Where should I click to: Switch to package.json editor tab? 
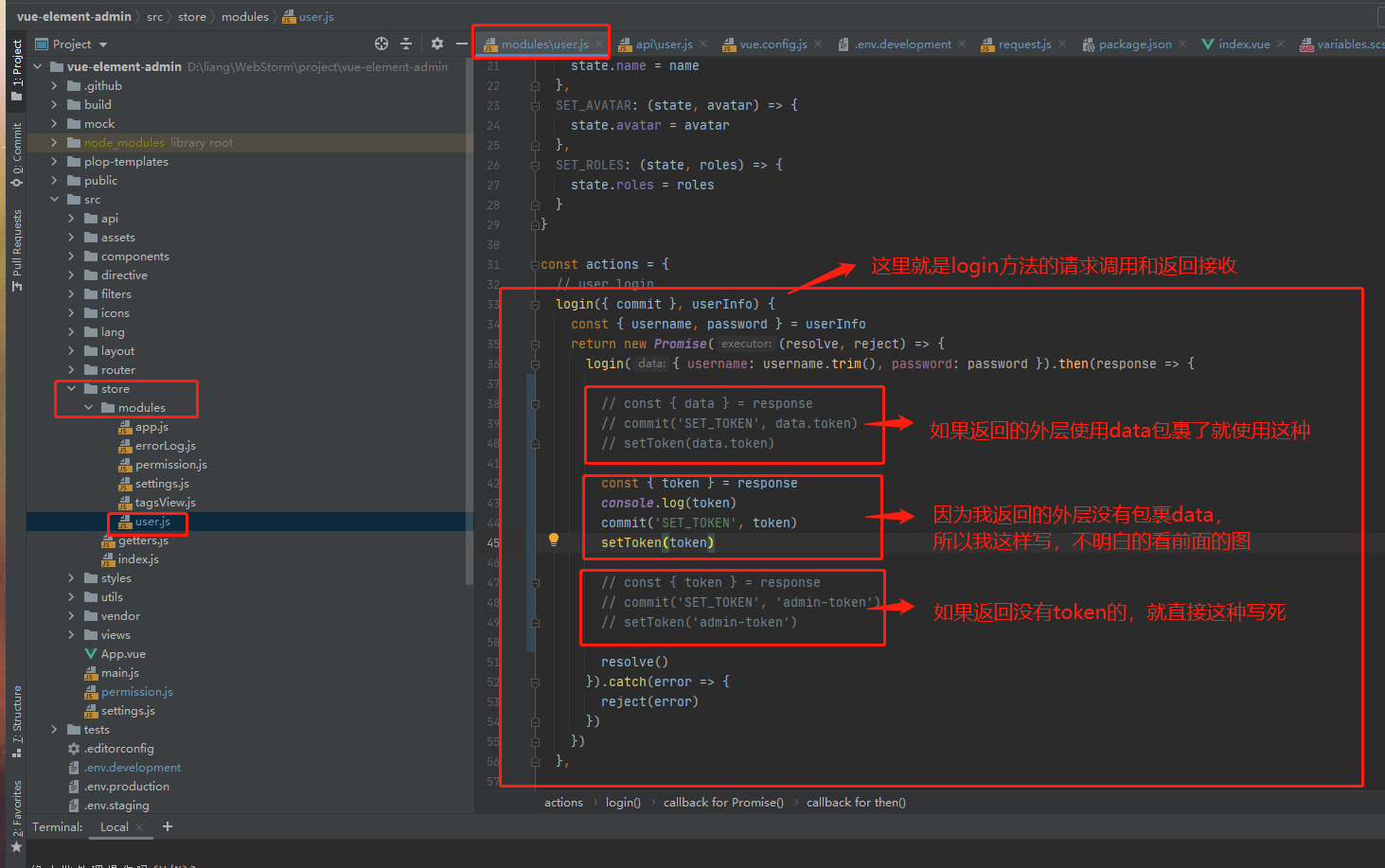[x=1135, y=44]
